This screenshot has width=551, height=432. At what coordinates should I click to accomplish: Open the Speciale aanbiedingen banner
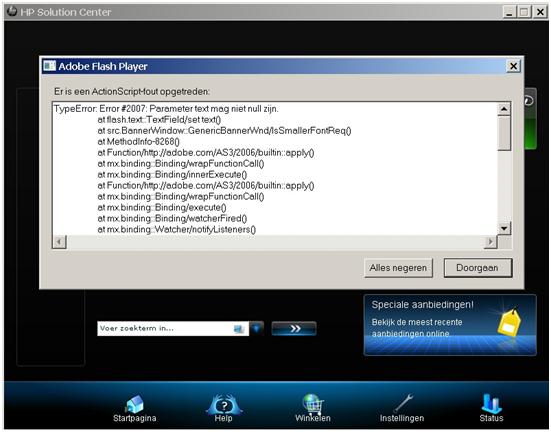pos(450,325)
